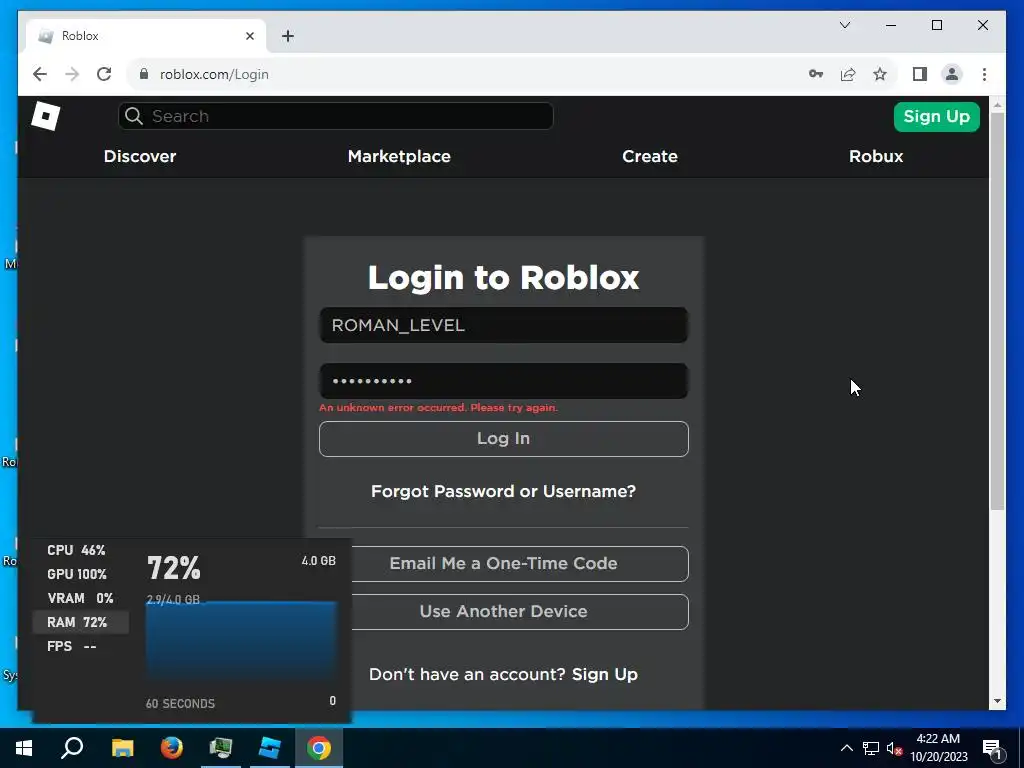Click the username field with ROMAN_LEVEL
This screenshot has width=1024, height=768.
pyautogui.click(x=504, y=325)
